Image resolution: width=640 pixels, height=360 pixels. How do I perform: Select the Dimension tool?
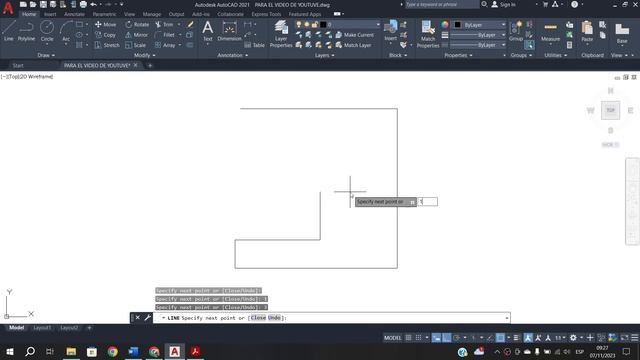coord(229,31)
